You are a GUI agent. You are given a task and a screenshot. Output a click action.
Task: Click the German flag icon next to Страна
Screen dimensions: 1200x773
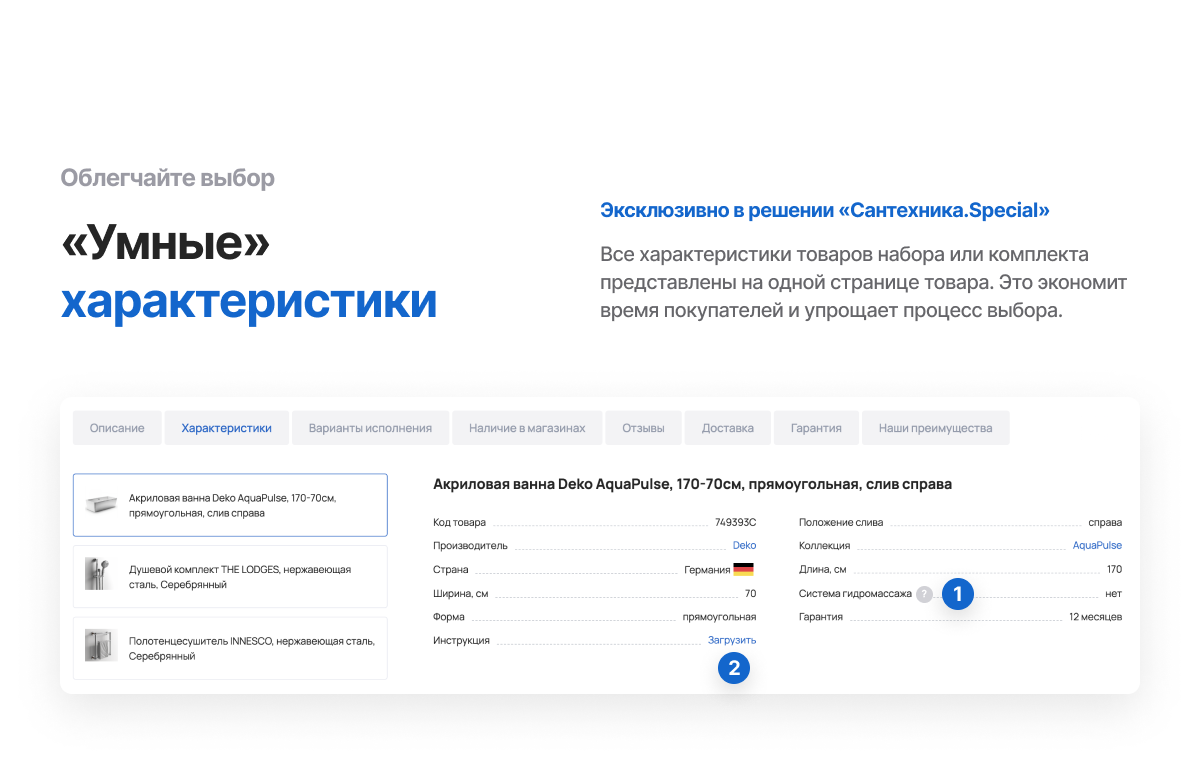coord(744,568)
